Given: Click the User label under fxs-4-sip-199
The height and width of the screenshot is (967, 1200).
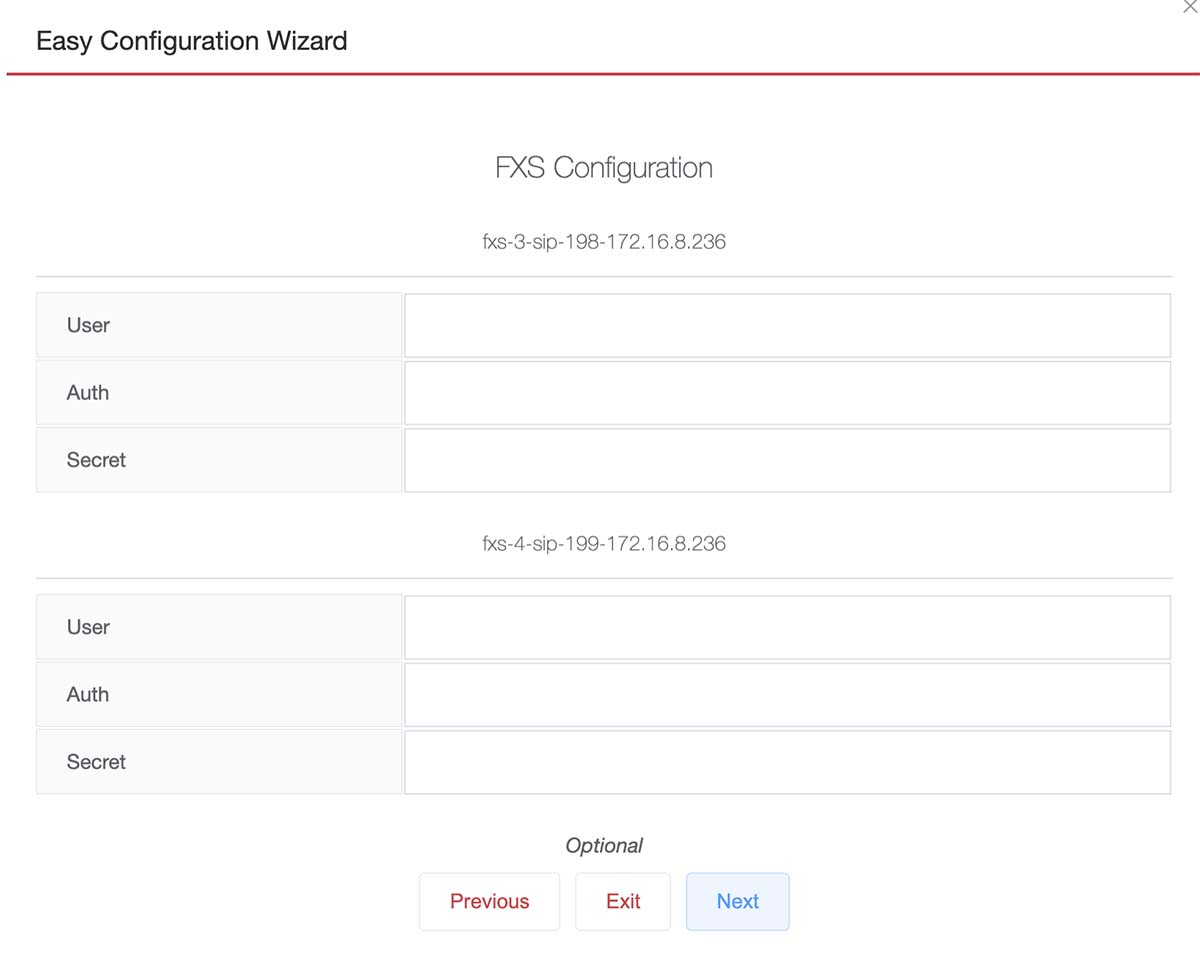Looking at the screenshot, I should (x=88, y=627).
